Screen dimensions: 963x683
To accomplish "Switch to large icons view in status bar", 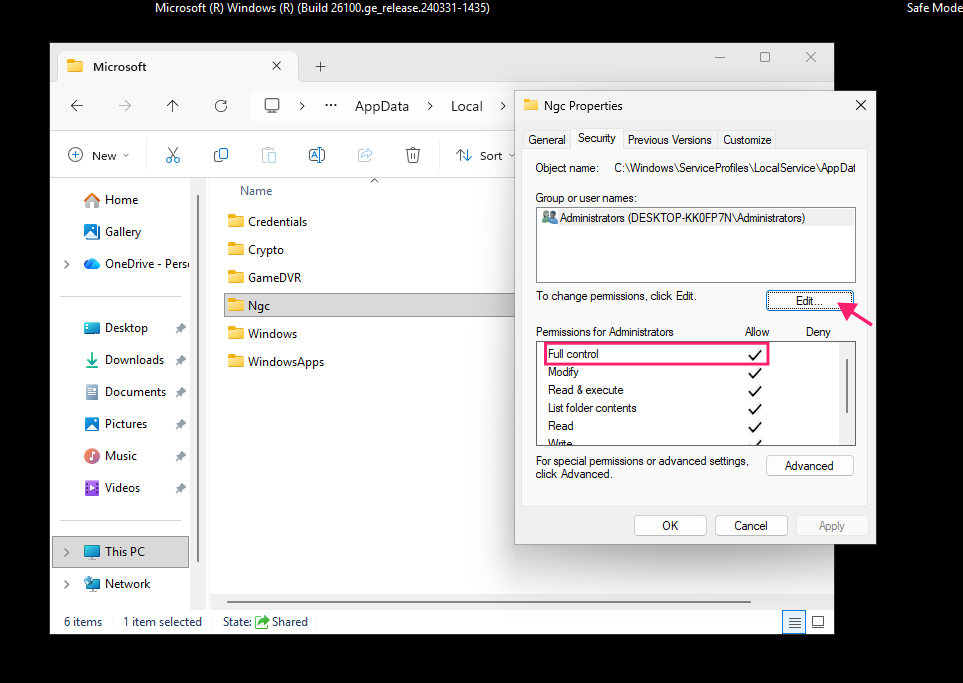I will point(818,622).
